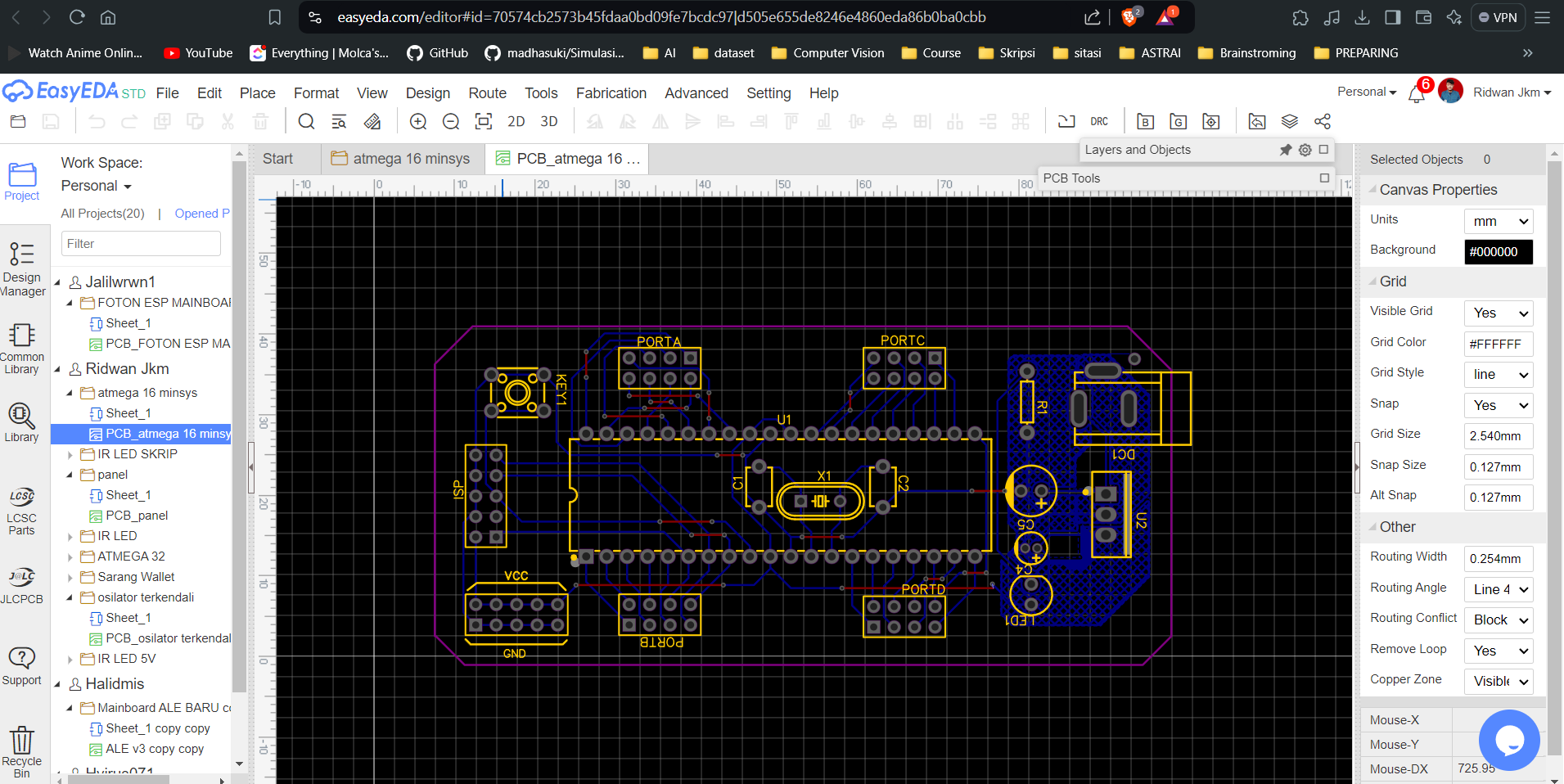Screen dimensions: 1564x784
Task: Select PCB_panel in the project tree
Action: click(x=137, y=516)
